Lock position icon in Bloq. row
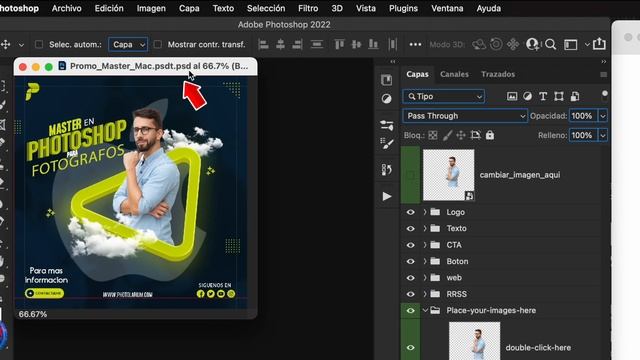This screenshot has width=640, height=360. (x=461, y=135)
